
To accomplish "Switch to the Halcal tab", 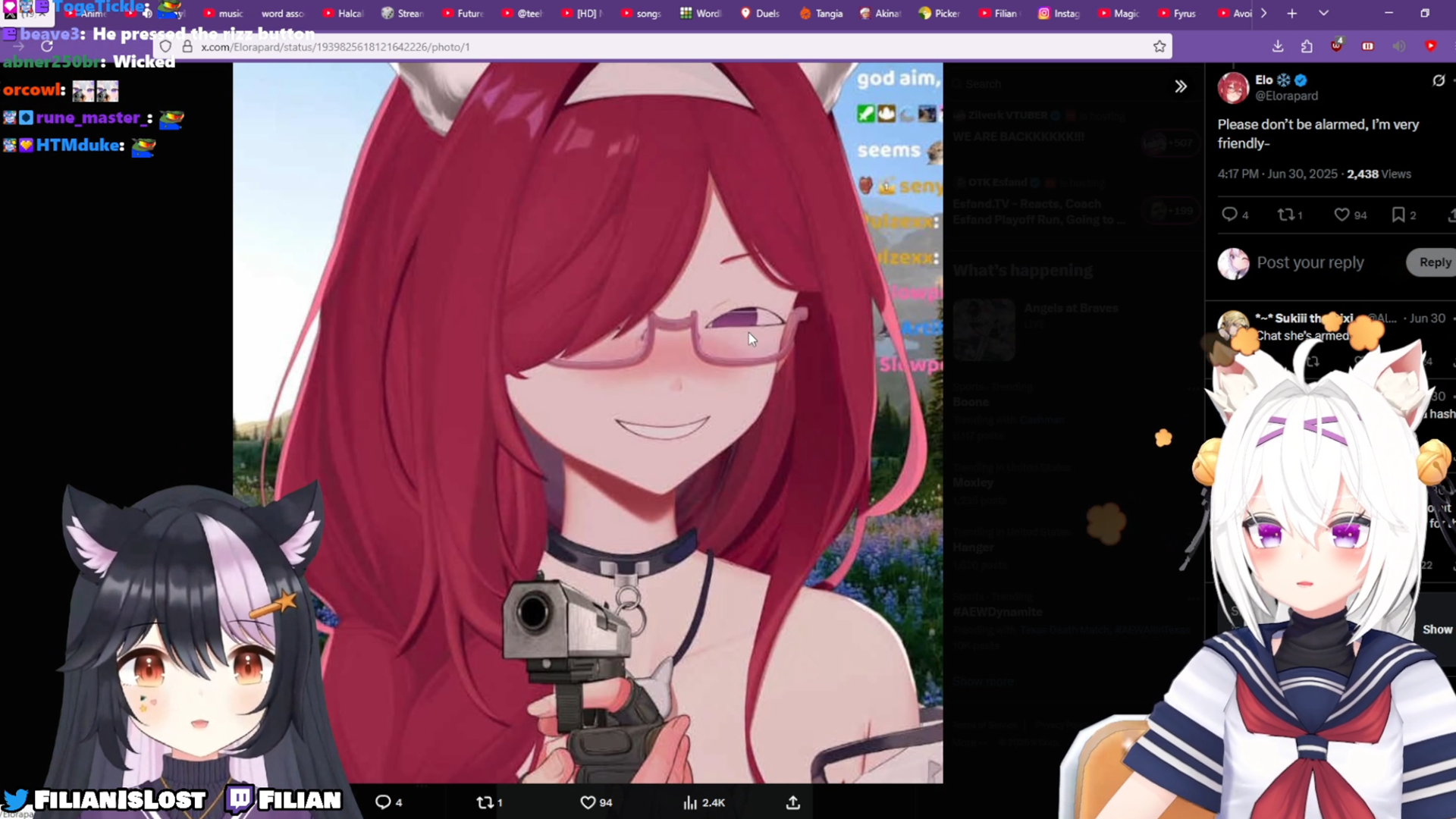I will click(x=343, y=13).
